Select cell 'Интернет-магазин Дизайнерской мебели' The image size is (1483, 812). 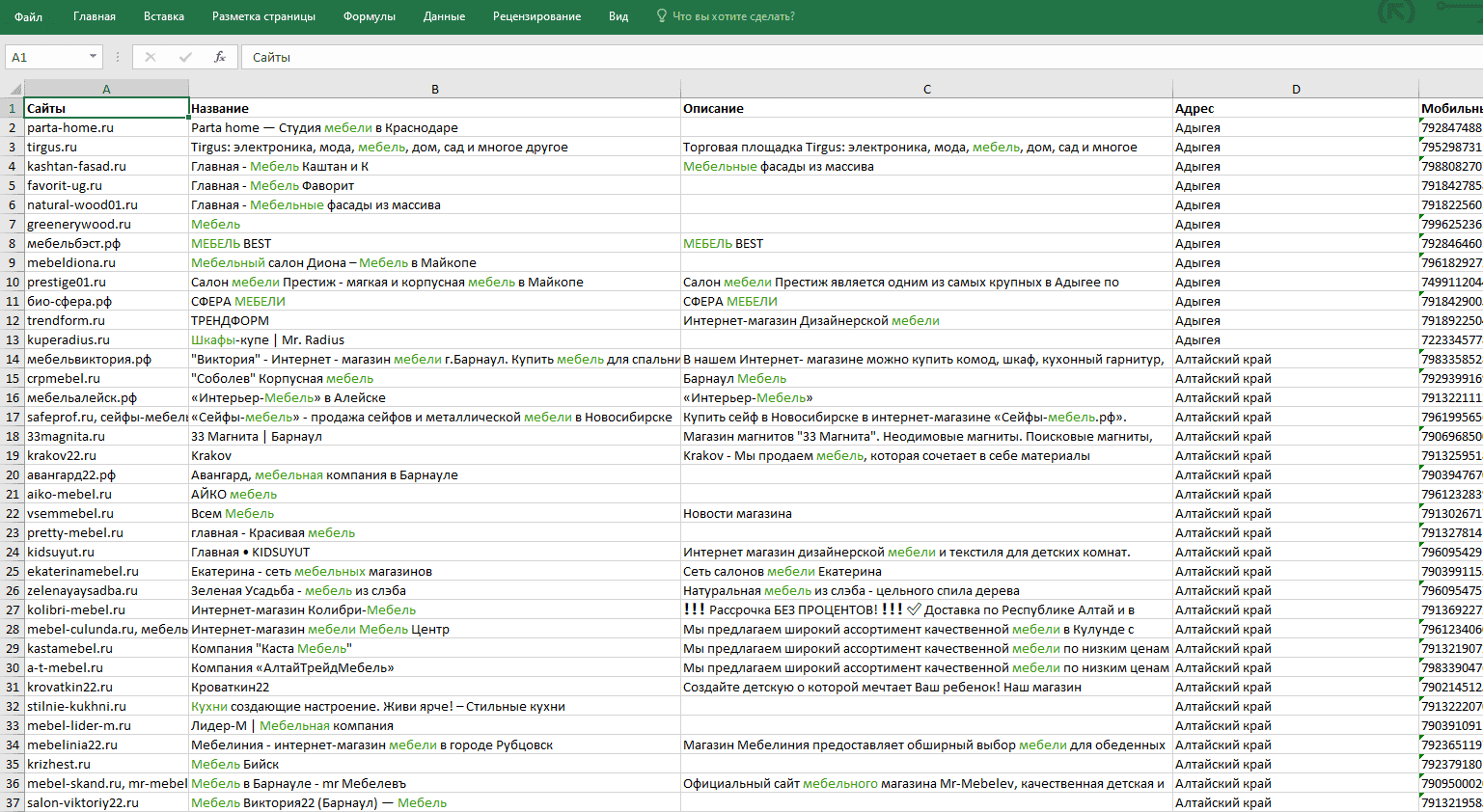click(927, 320)
